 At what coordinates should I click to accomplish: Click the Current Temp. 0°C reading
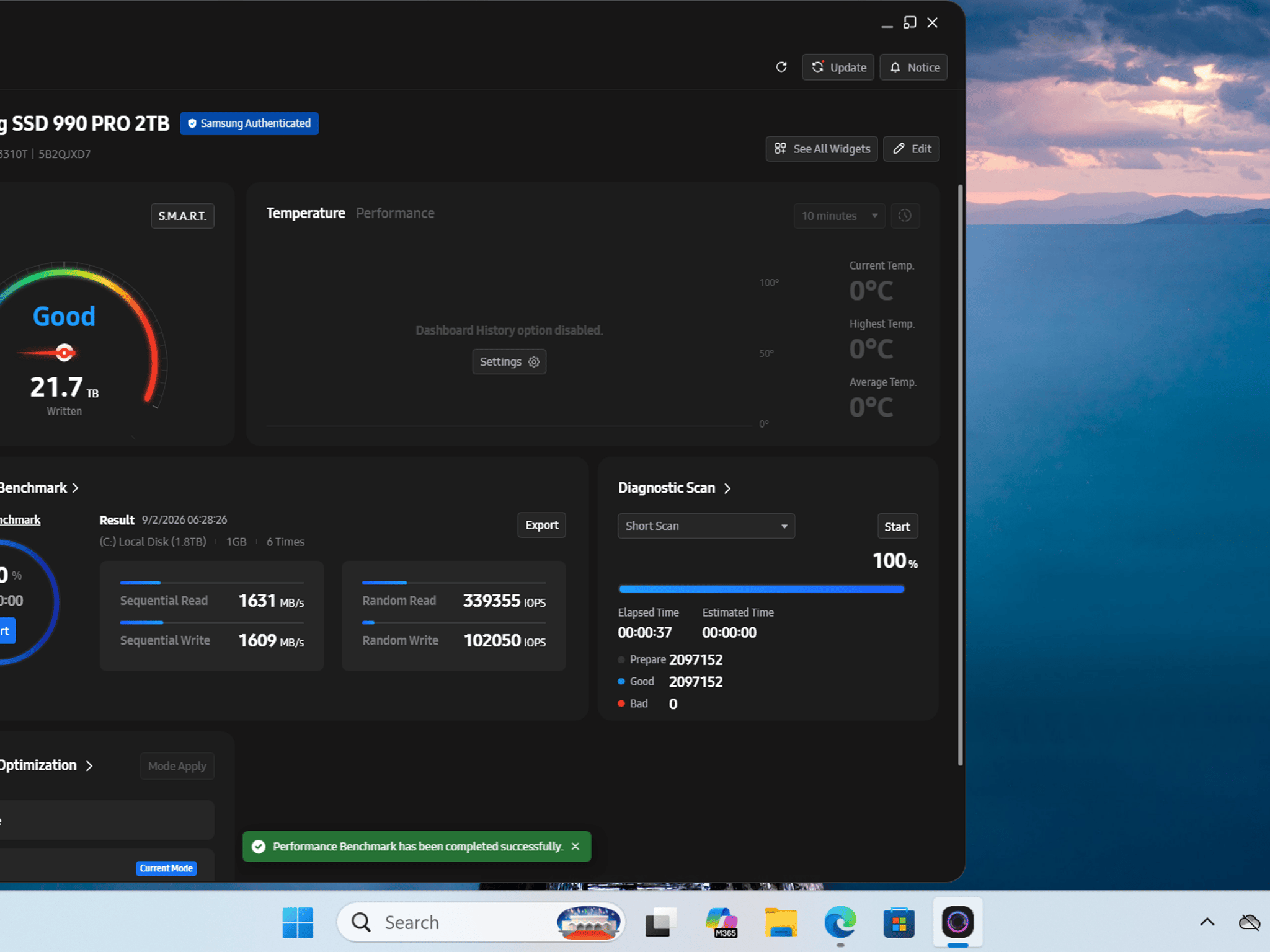[871, 291]
